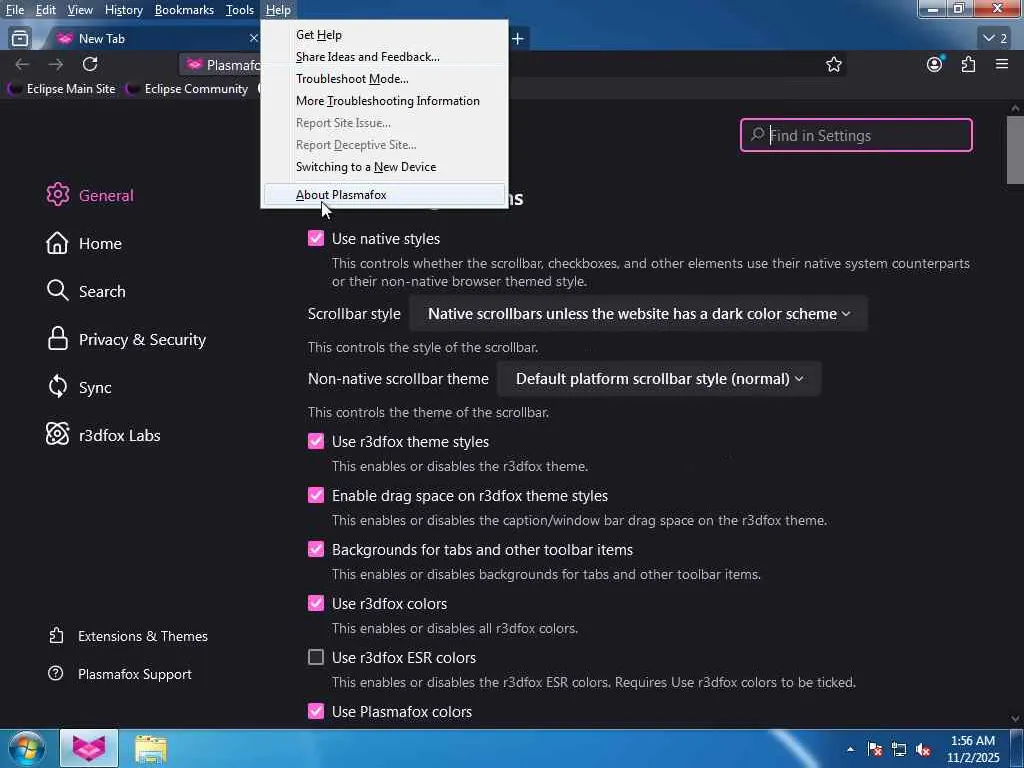Open Eclipse Community bookmark
Viewport: 1024px width, 768px height.
click(187, 89)
